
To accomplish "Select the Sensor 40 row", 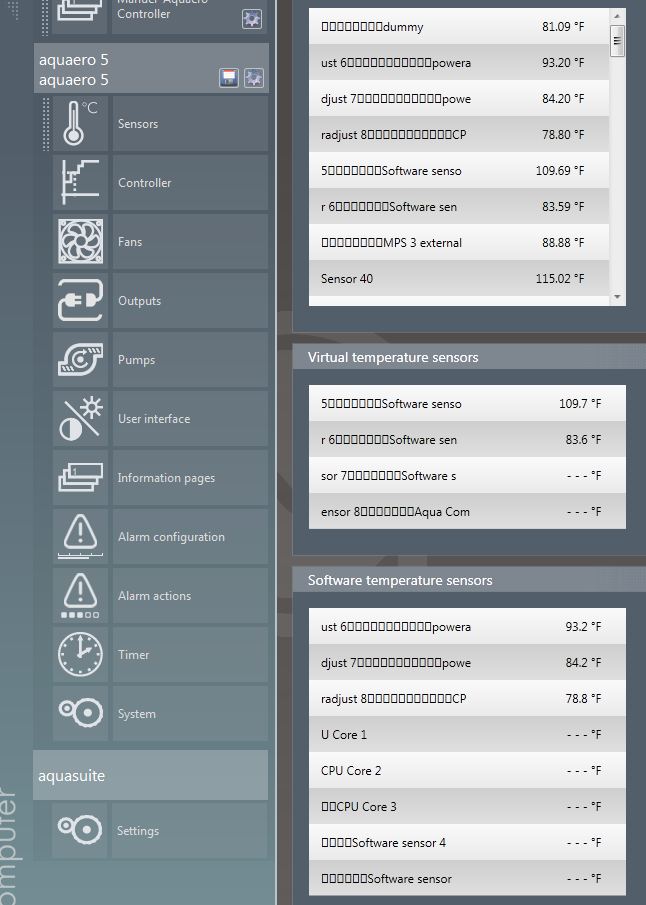I will point(460,279).
